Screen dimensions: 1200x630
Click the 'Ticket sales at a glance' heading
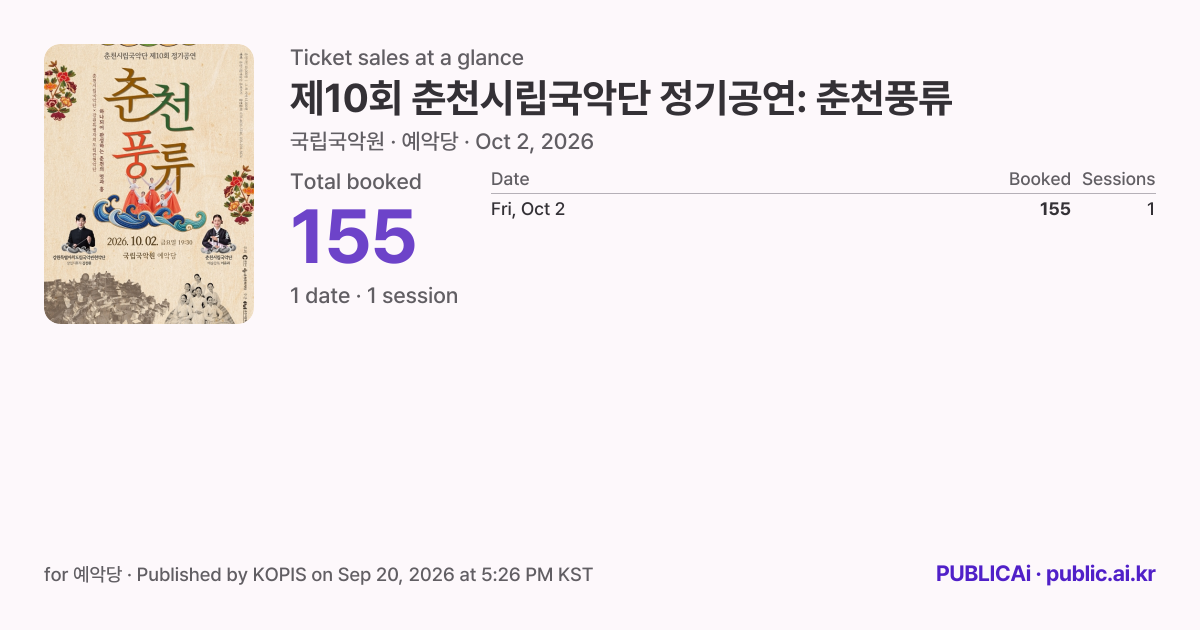pyautogui.click(x=407, y=58)
